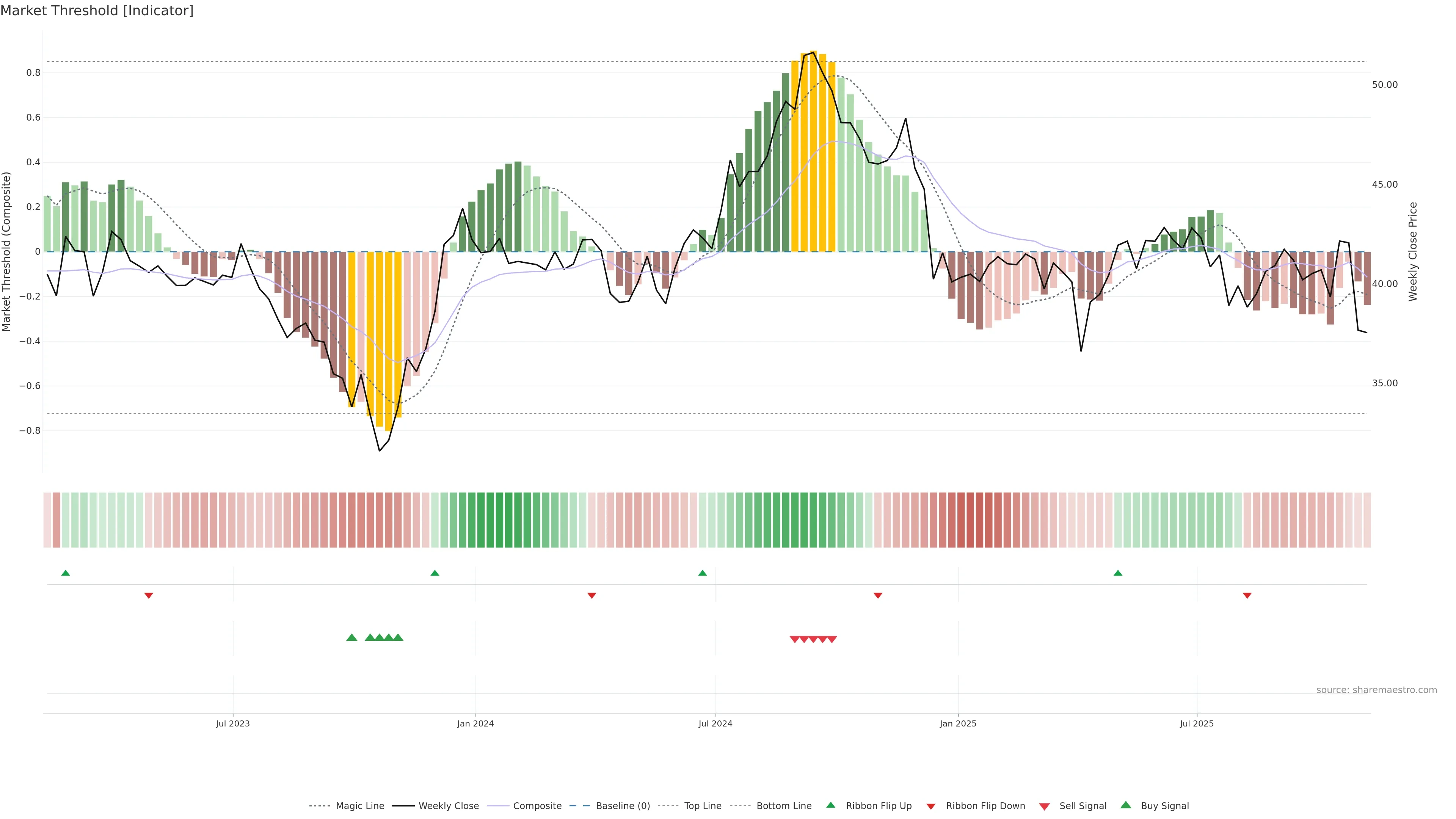
Task: Click the Market Threshold [Indicator] title
Action: (x=97, y=11)
